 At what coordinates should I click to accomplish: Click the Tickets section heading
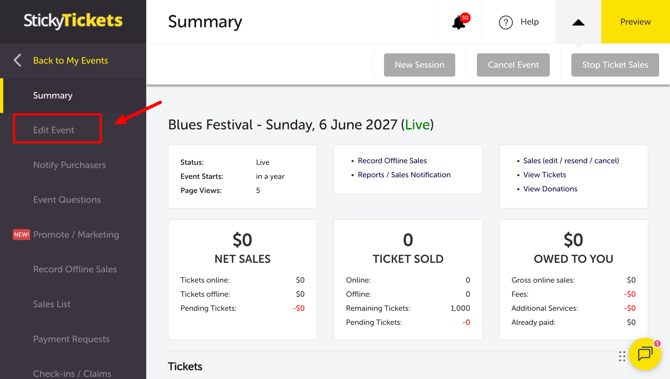pyautogui.click(x=185, y=367)
